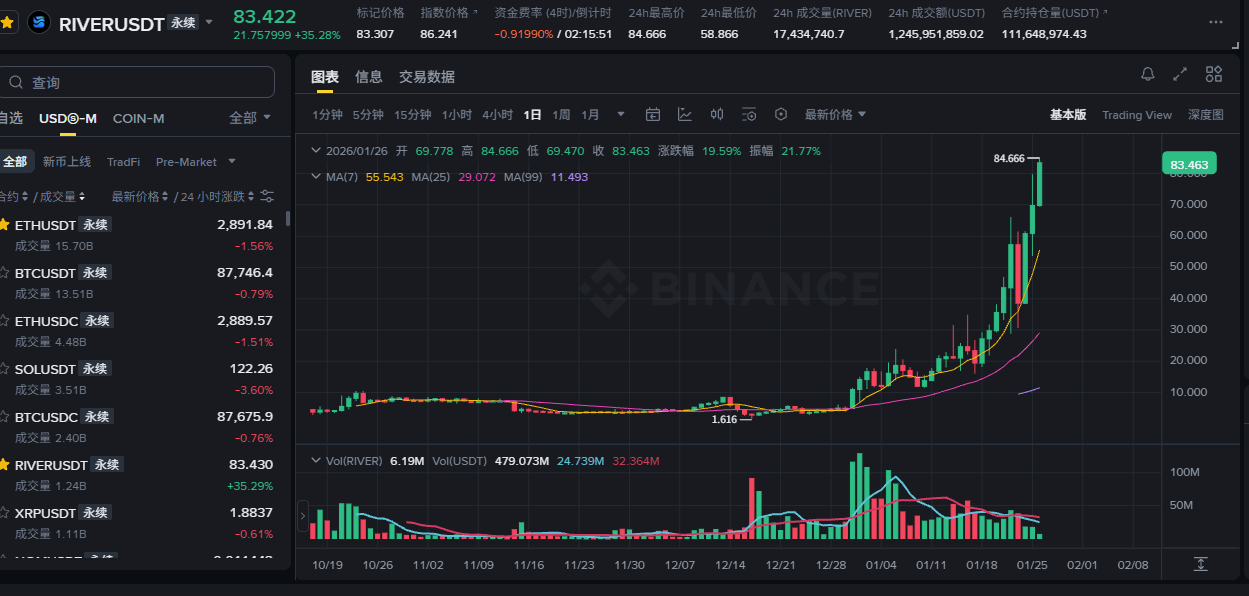The image size is (1249, 596).
Task: Open the market list filter settings icon
Action: 267,196
